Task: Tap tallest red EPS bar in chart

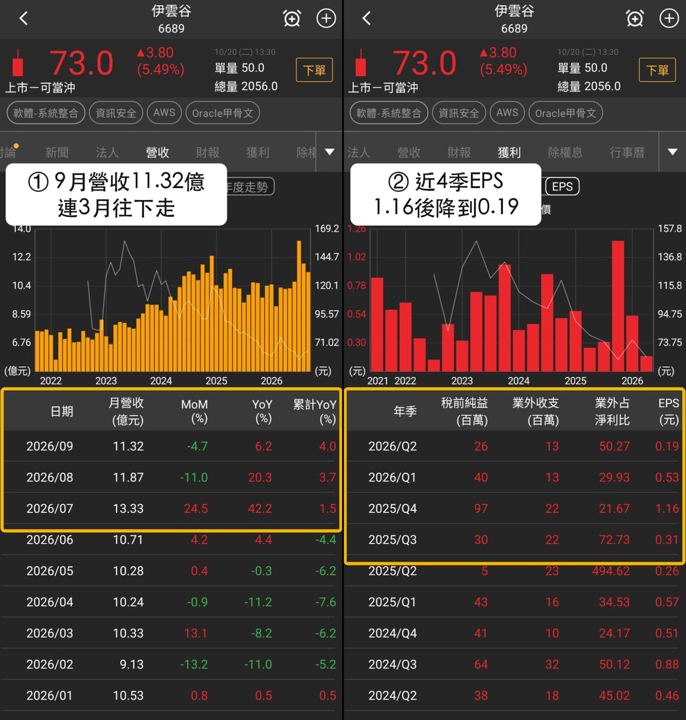Action: (618, 306)
